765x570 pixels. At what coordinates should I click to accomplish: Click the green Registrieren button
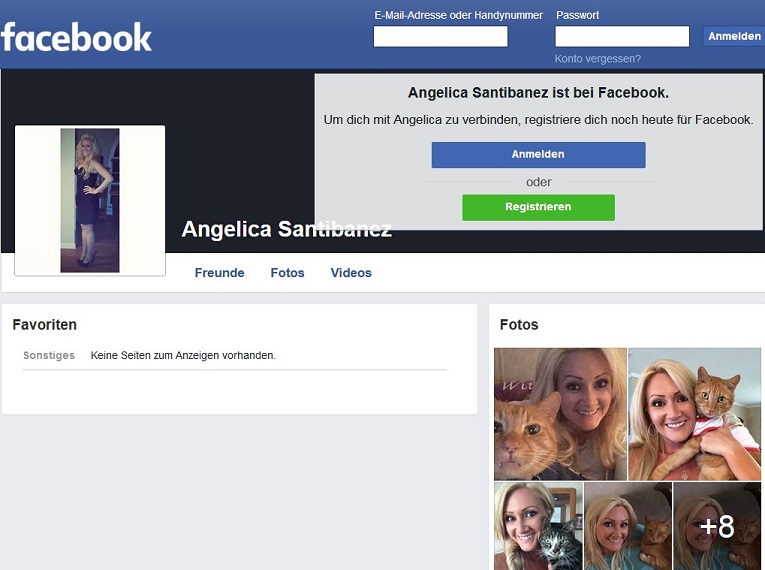coord(538,207)
